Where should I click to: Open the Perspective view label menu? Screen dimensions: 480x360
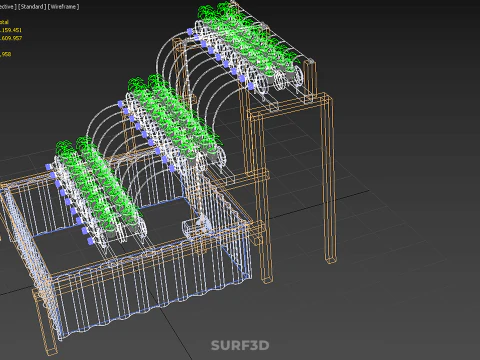(7, 7)
